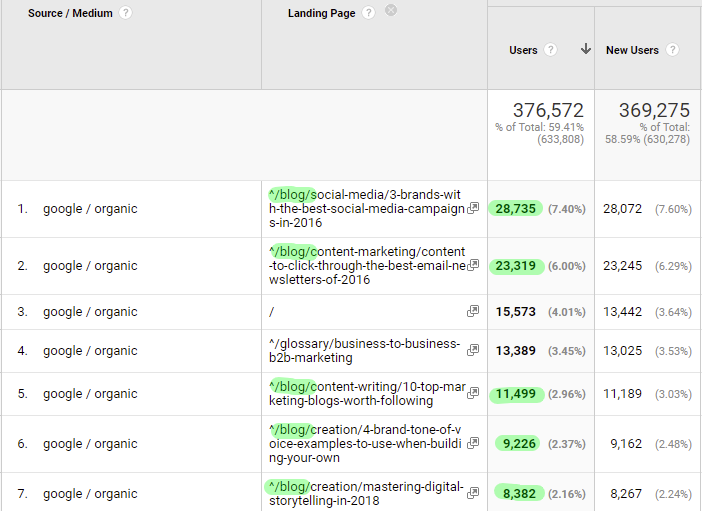
Task: Open google / organic in row 5
Action: (x=90, y=394)
